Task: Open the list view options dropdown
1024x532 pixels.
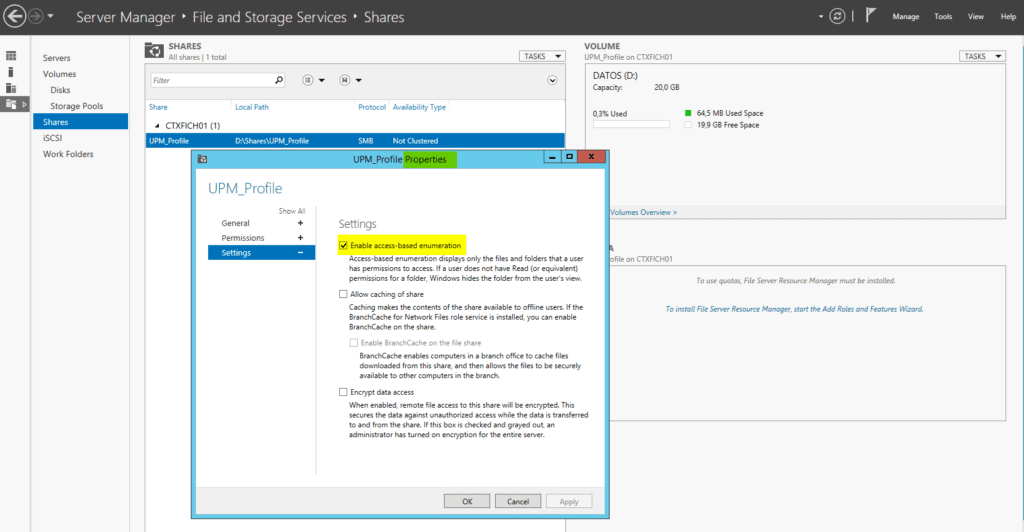Action: 313,80
